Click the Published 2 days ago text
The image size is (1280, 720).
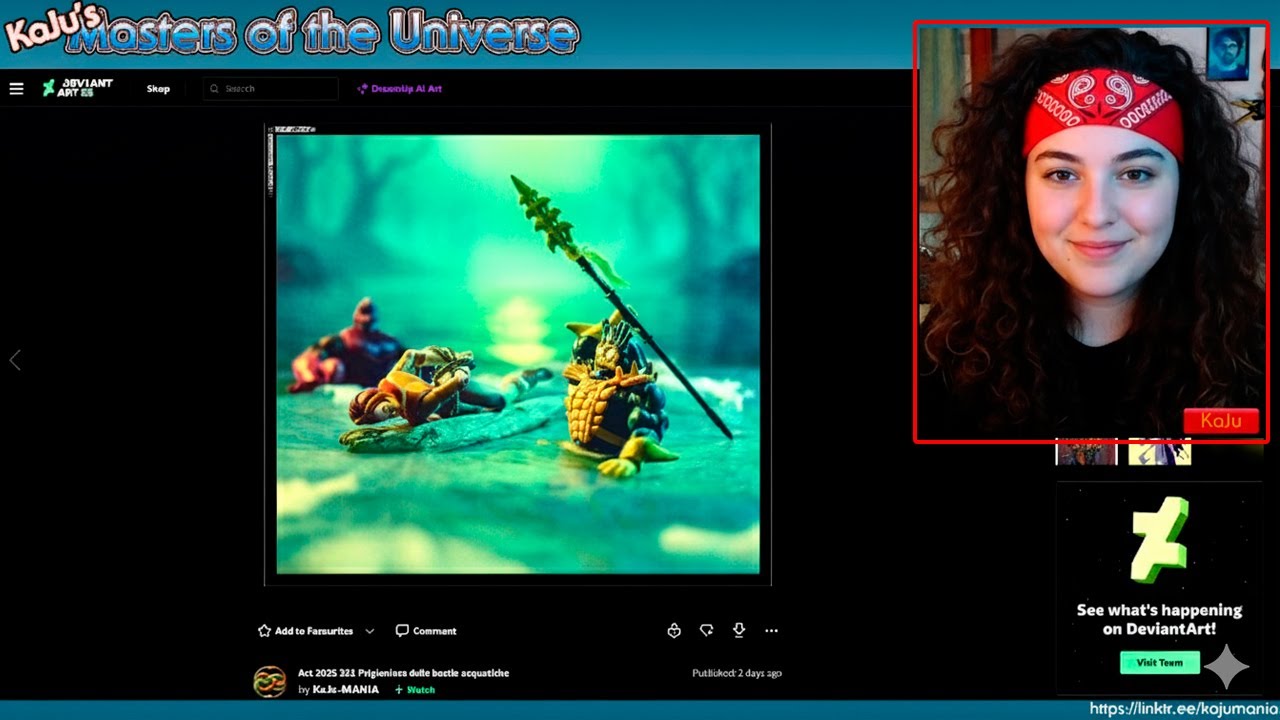(737, 673)
